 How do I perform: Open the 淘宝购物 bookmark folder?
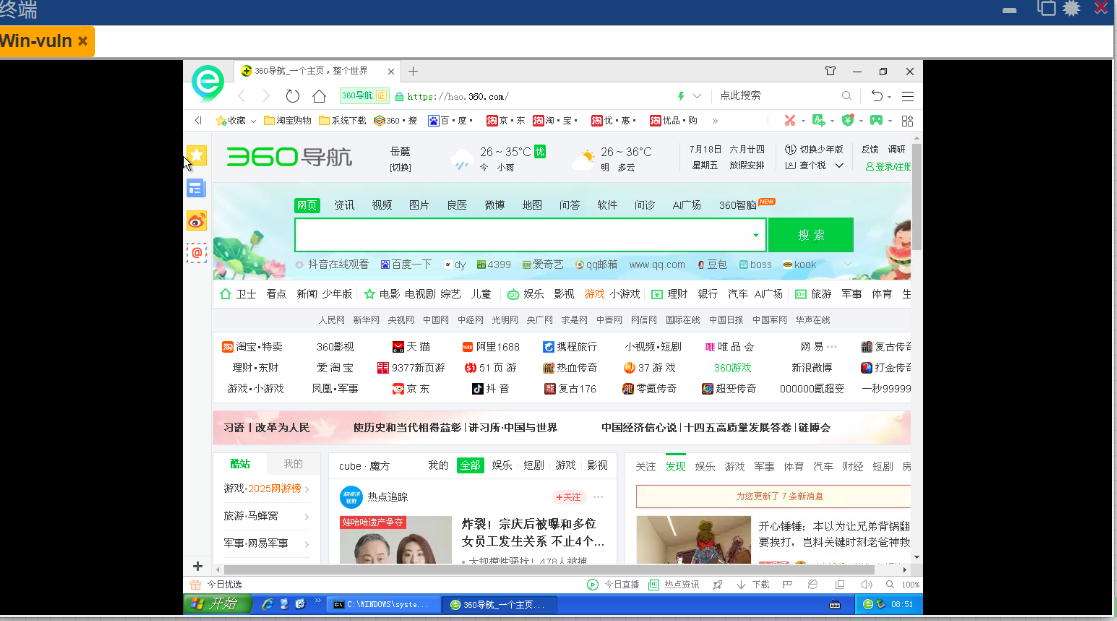click(x=288, y=120)
